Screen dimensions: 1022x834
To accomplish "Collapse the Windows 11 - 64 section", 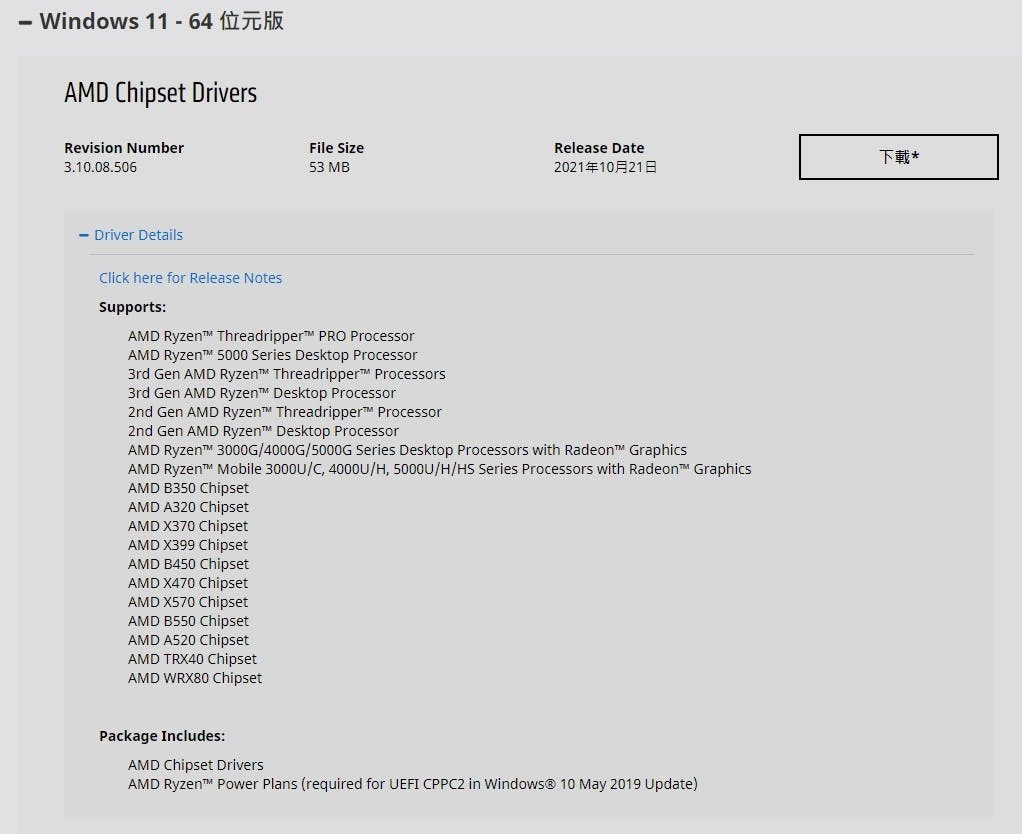I will (x=151, y=22).
